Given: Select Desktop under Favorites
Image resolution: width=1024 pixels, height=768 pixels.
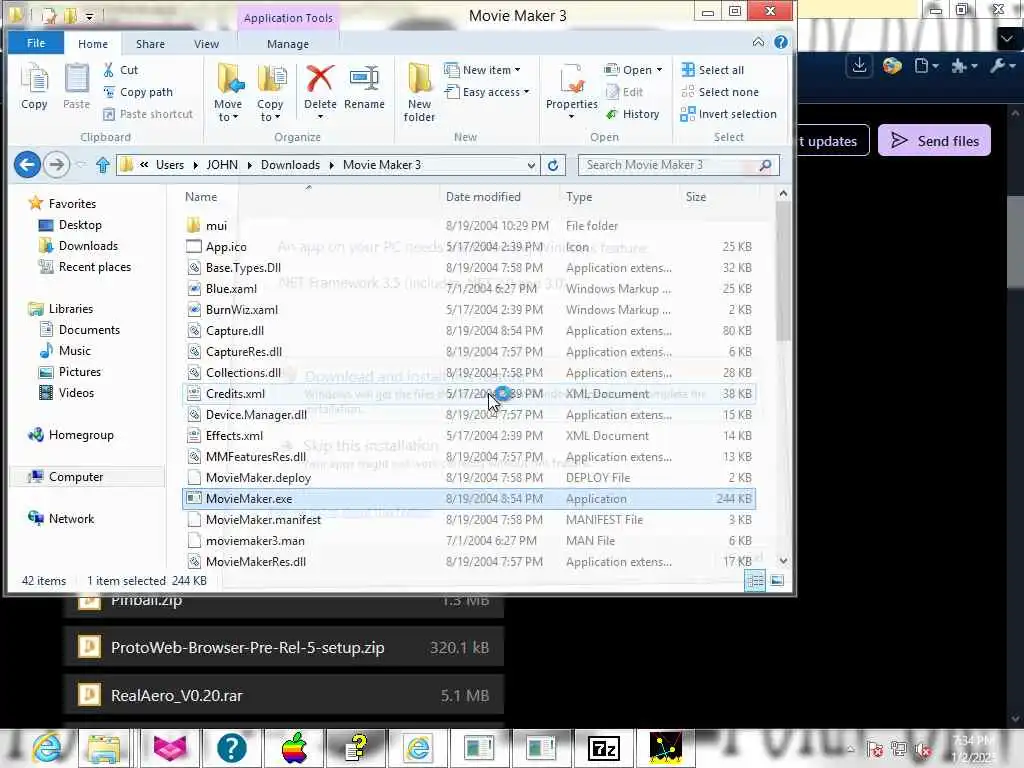Looking at the screenshot, I should tap(71, 225).
